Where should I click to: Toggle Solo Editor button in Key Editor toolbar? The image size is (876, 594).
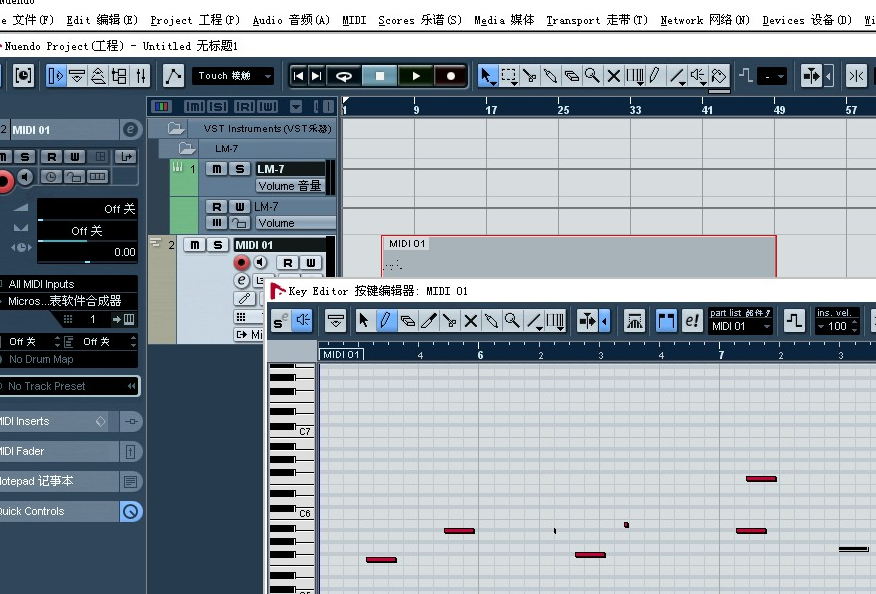pos(280,321)
